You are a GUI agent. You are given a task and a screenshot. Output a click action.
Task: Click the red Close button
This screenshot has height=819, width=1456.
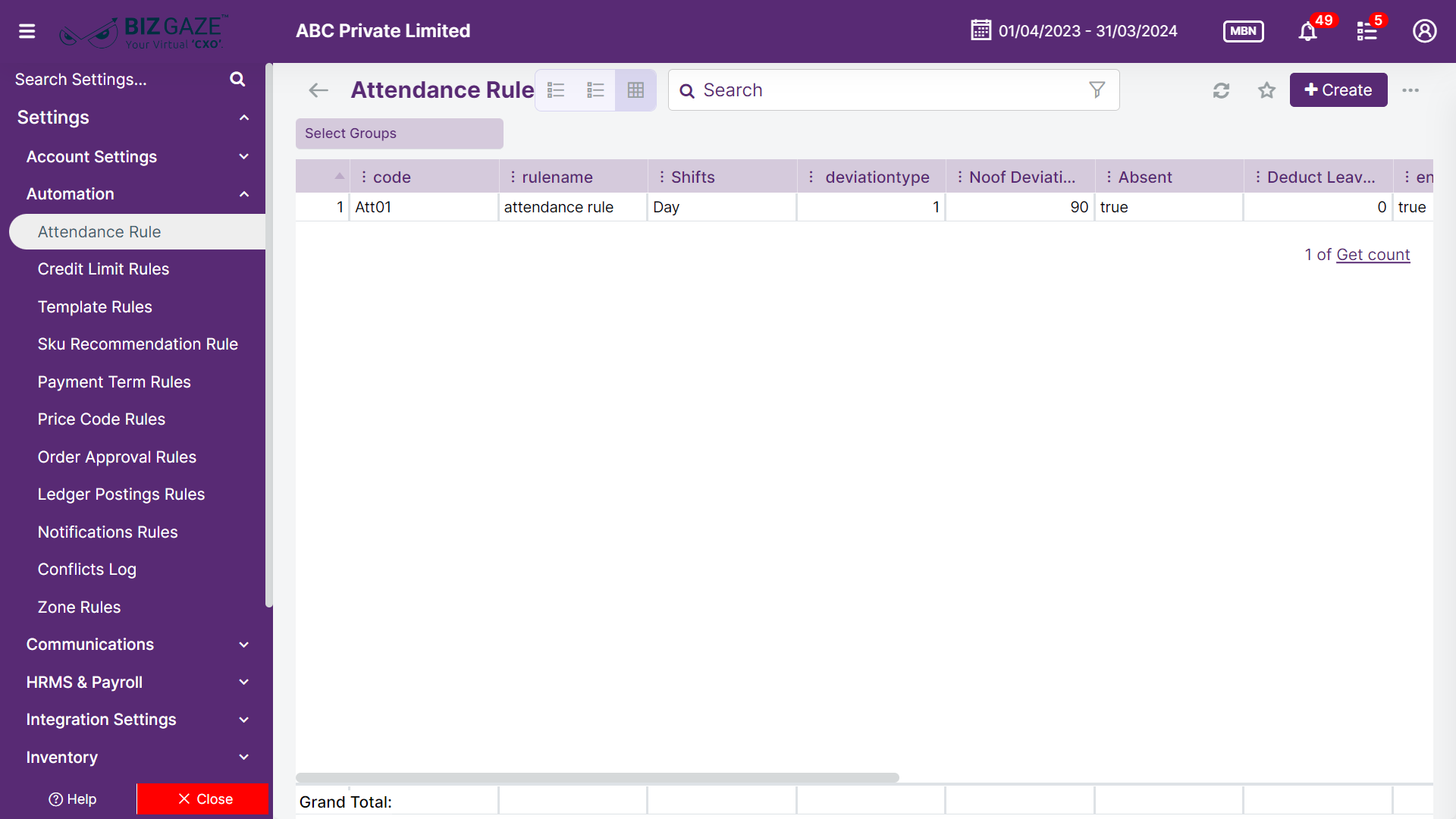(202, 799)
